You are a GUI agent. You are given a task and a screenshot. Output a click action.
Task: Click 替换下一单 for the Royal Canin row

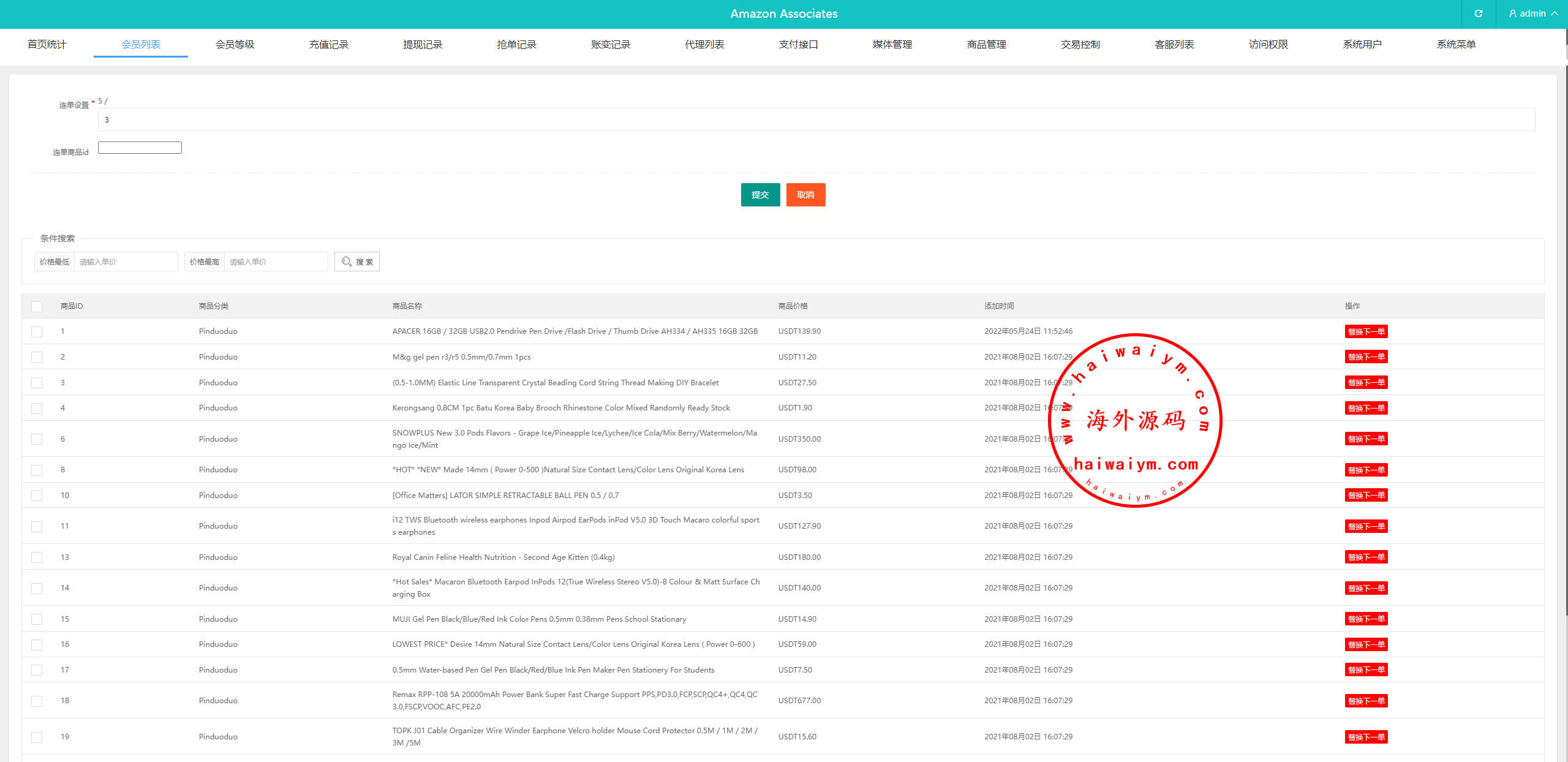(1366, 557)
